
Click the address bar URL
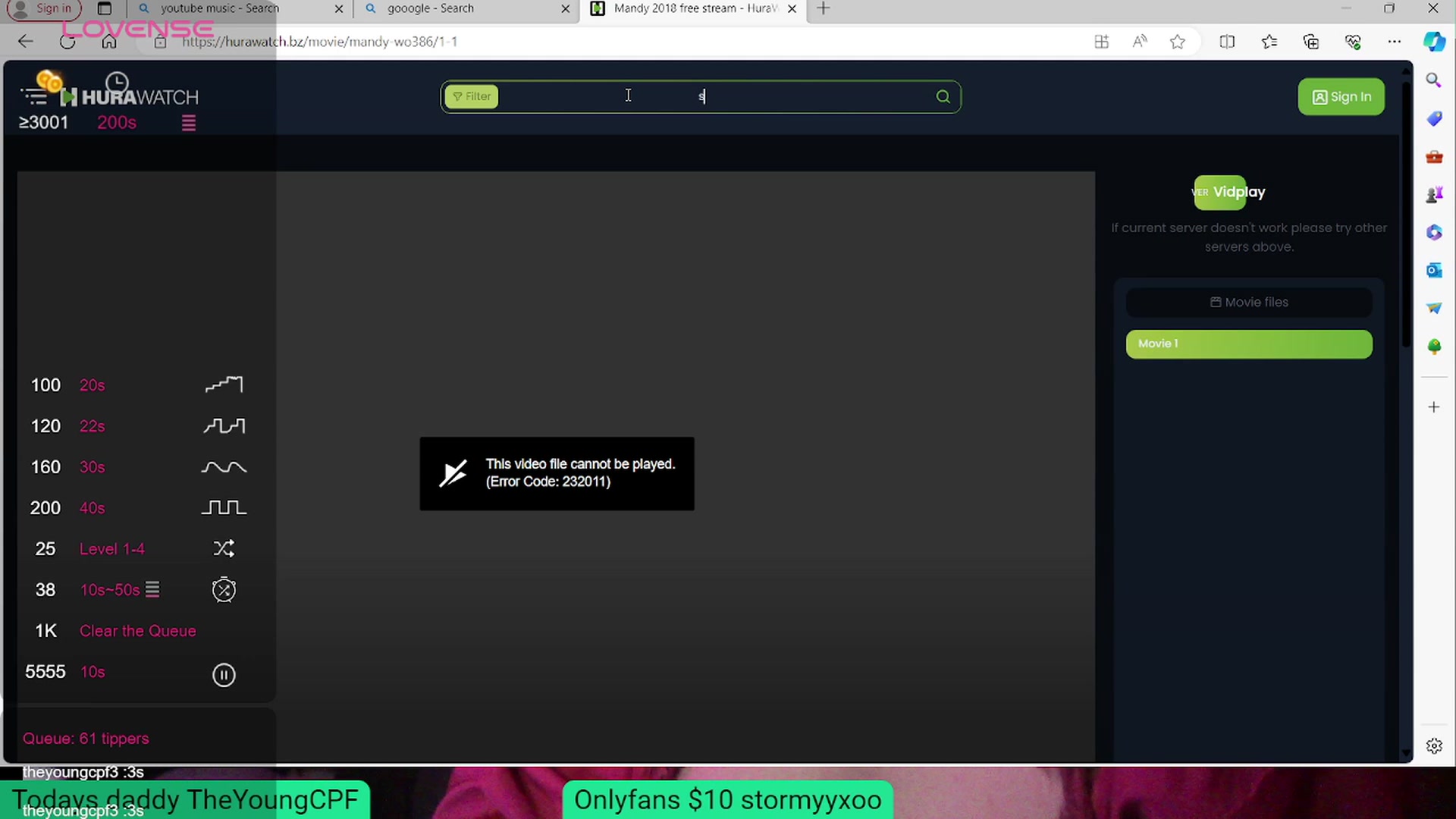click(319, 42)
